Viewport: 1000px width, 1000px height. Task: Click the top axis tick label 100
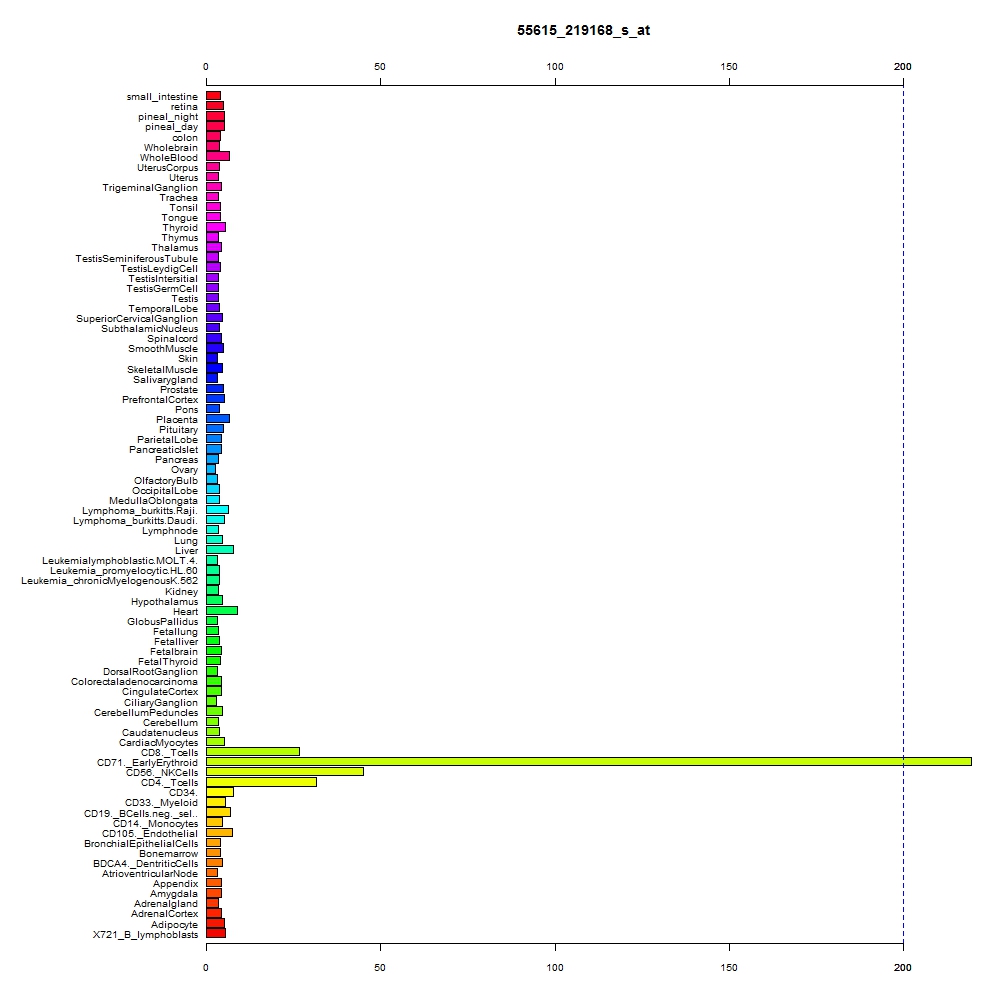[555, 66]
